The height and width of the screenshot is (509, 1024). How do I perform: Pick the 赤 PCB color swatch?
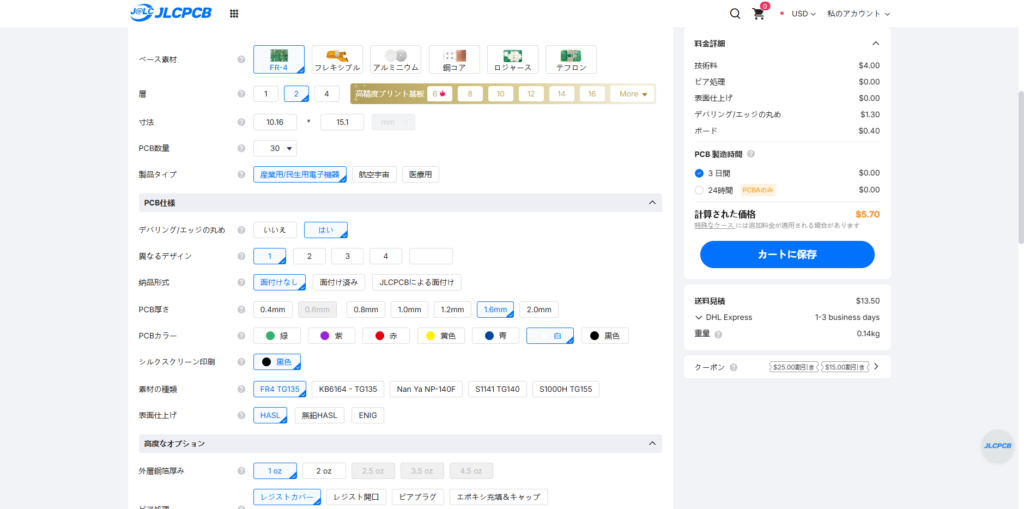click(385, 336)
